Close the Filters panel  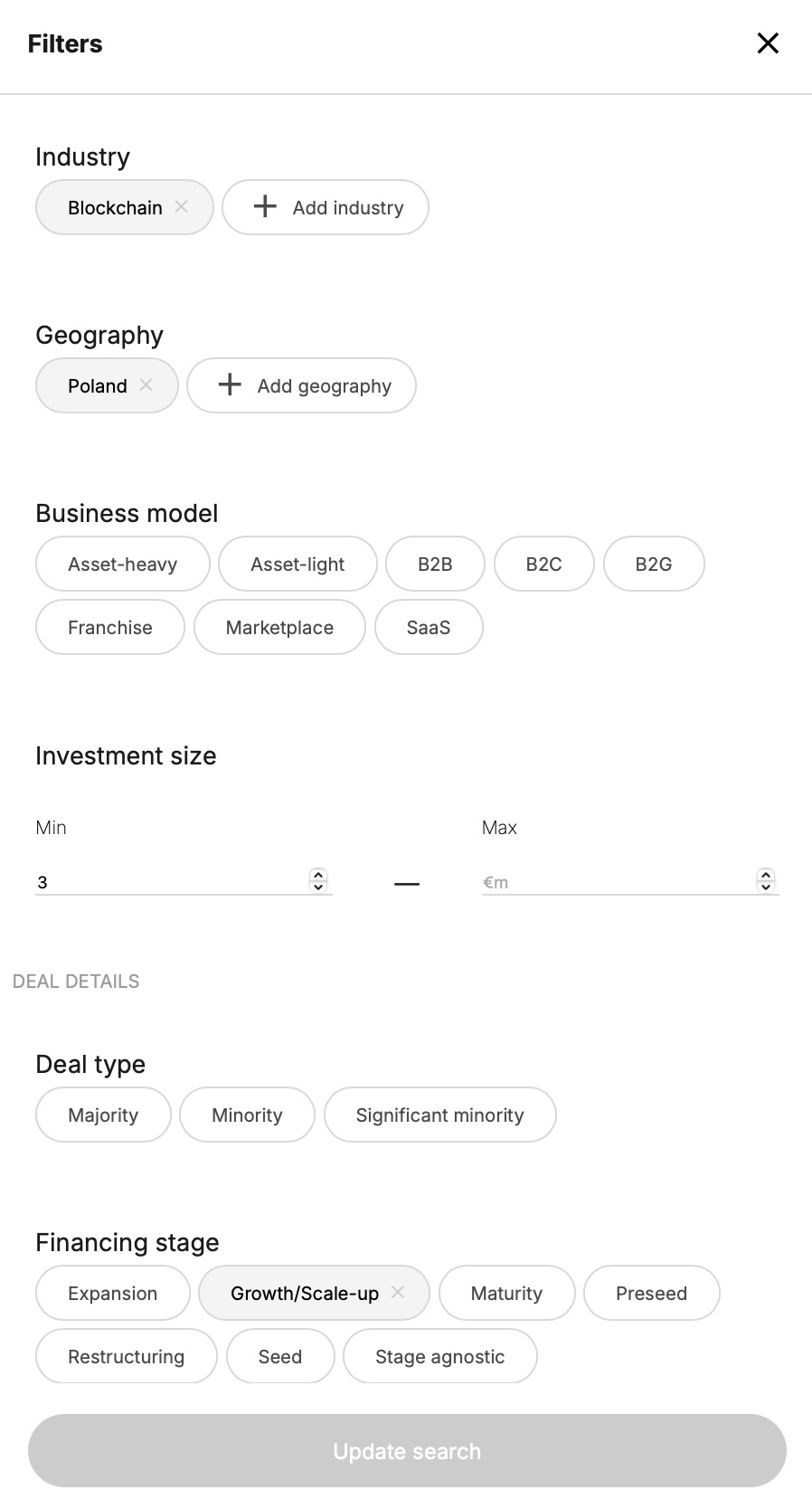pyautogui.click(x=768, y=43)
